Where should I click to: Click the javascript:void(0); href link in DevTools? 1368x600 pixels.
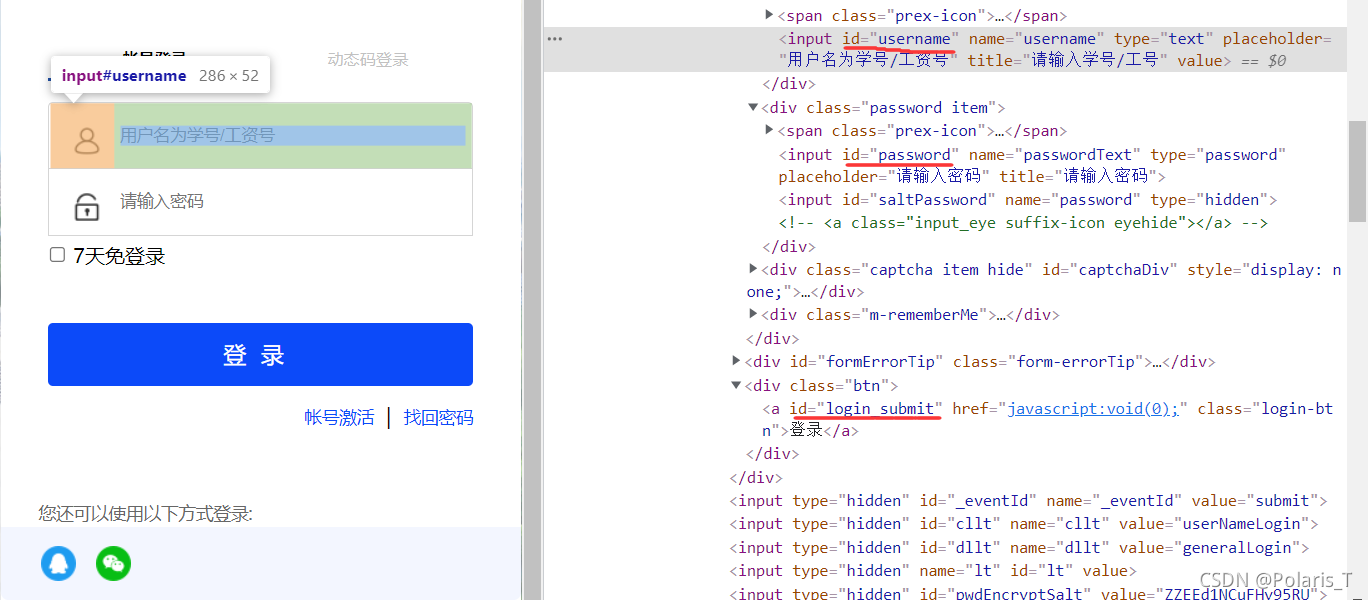pos(1094,409)
